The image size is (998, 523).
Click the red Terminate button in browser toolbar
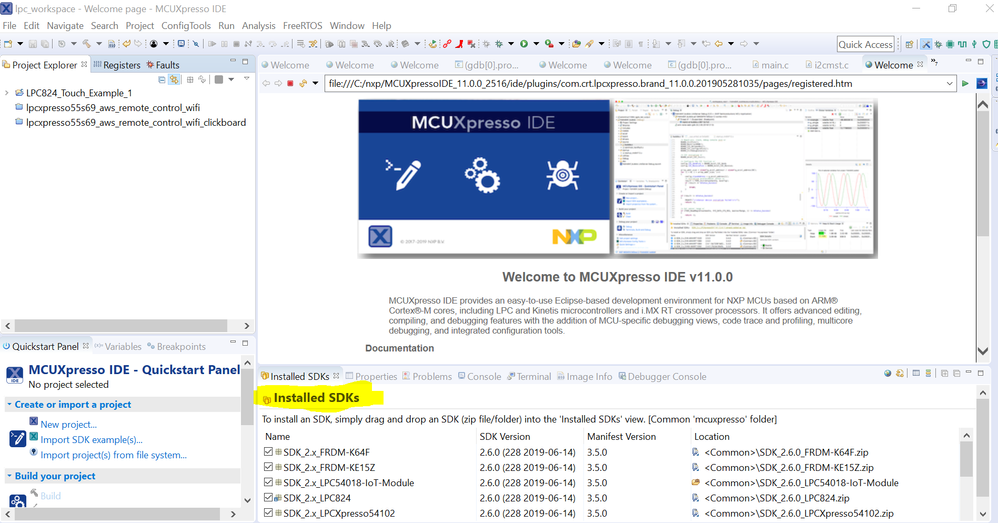click(290, 83)
